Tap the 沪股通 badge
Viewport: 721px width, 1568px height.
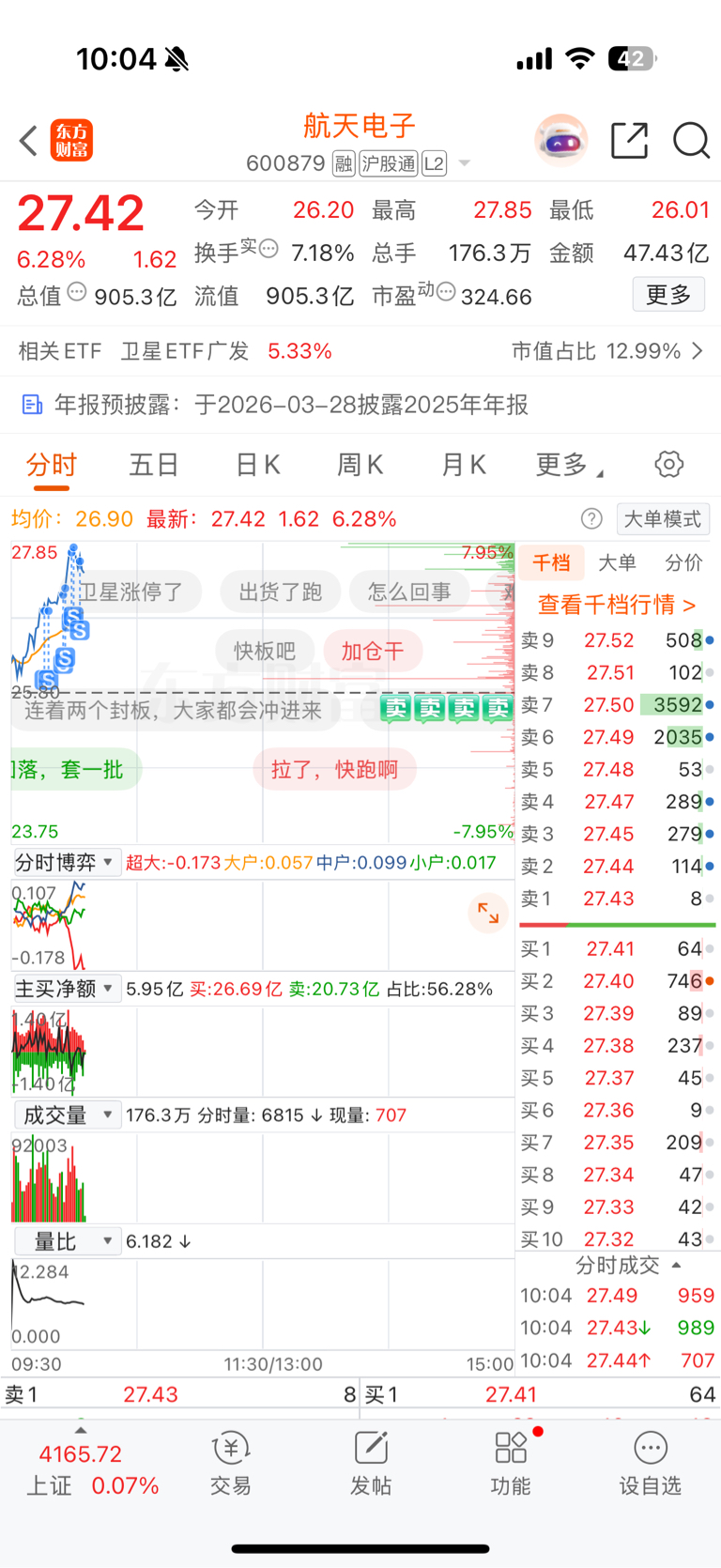[389, 164]
